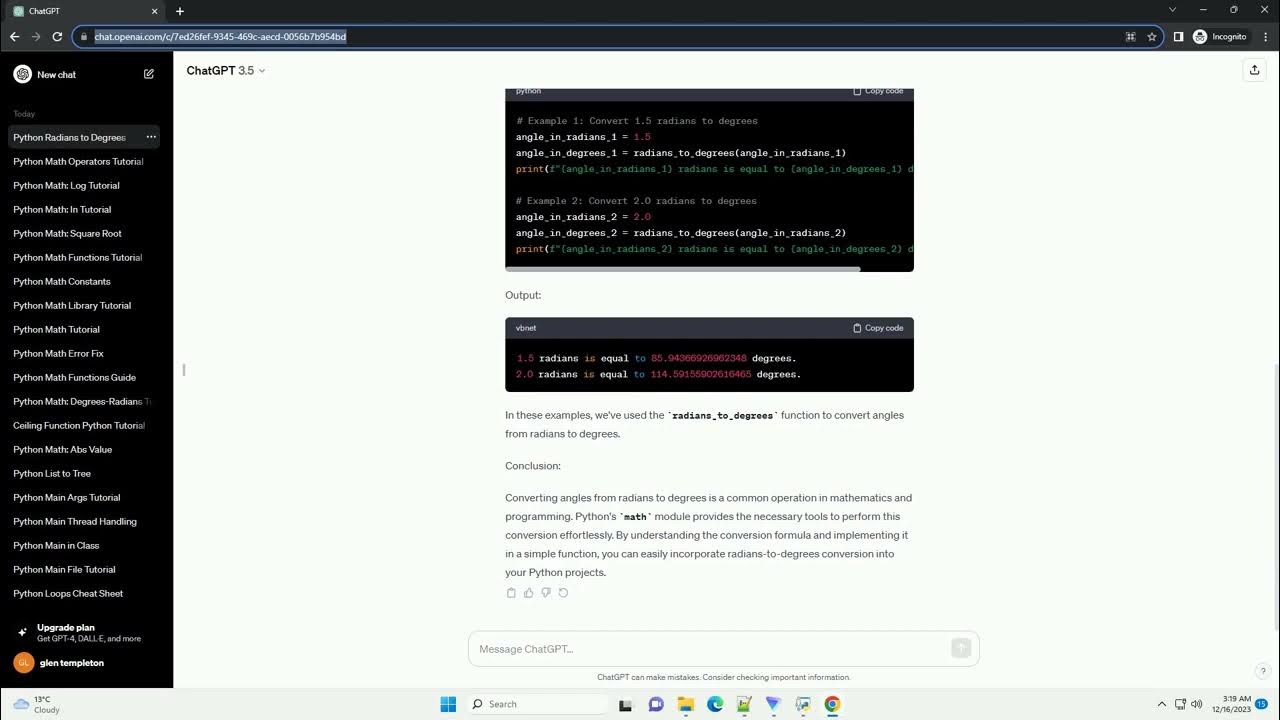Image resolution: width=1280 pixels, height=720 pixels.
Task: Click the browser address bar URL
Action: 220,37
